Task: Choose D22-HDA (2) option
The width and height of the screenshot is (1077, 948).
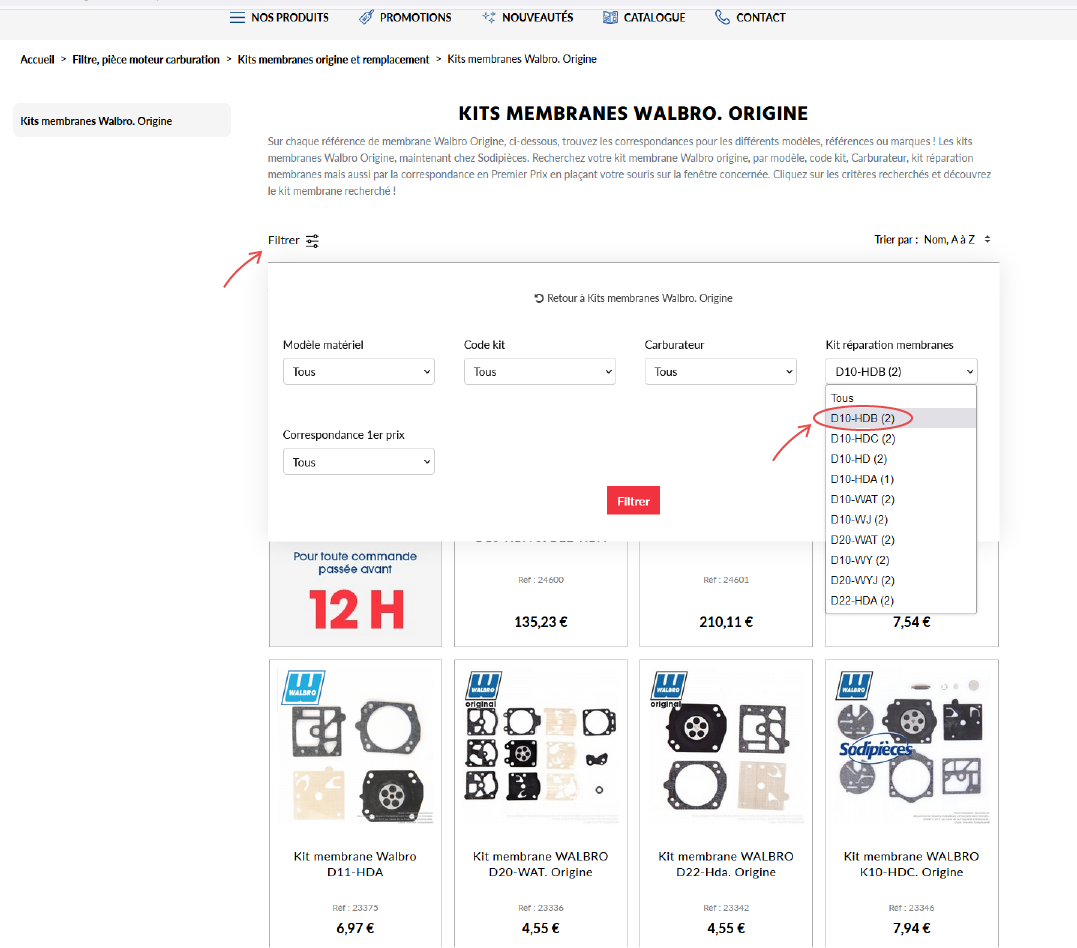Action: (x=900, y=600)
